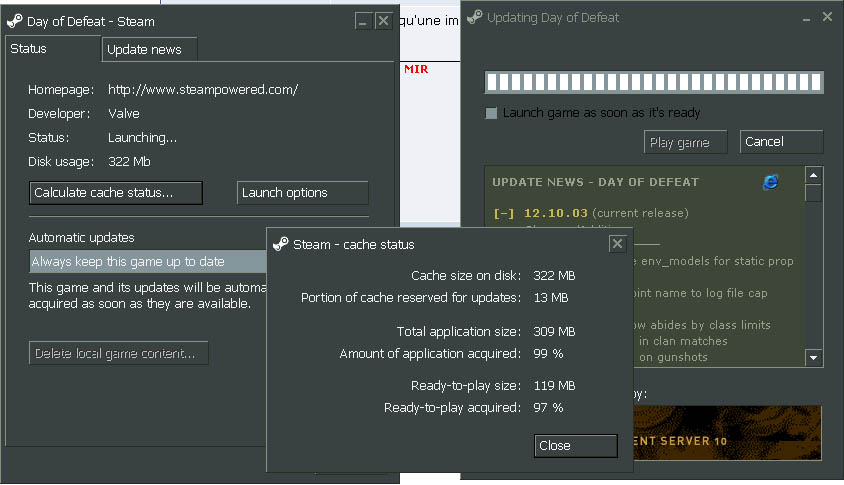
Task: Open the Internet Explorer icon in update news
Action: [770, 181]
